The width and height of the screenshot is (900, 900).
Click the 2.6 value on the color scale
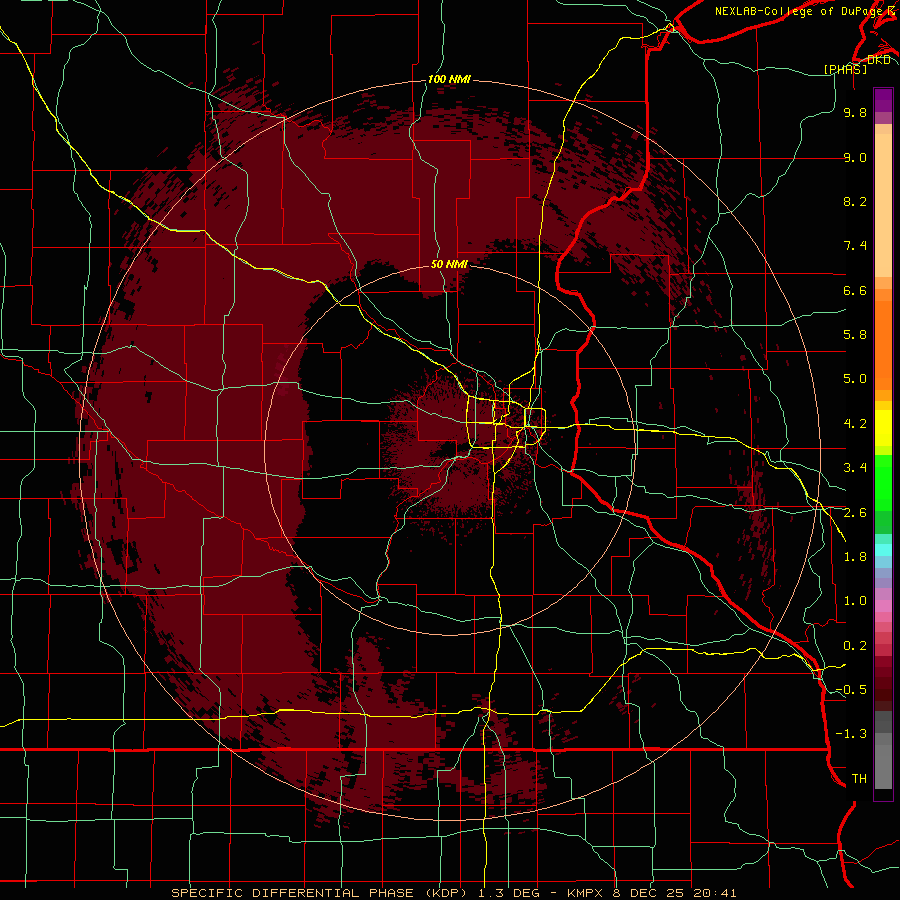[855, 513]
